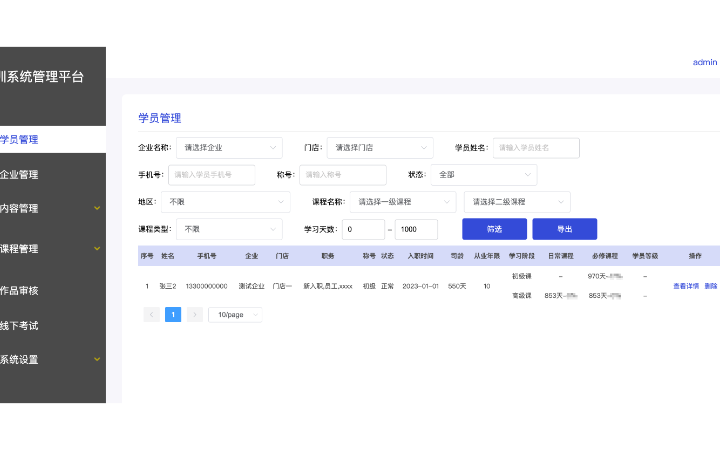Click the phone number 13300000000 cell
The image size is (720, 450).
click(x=207, y=286)
